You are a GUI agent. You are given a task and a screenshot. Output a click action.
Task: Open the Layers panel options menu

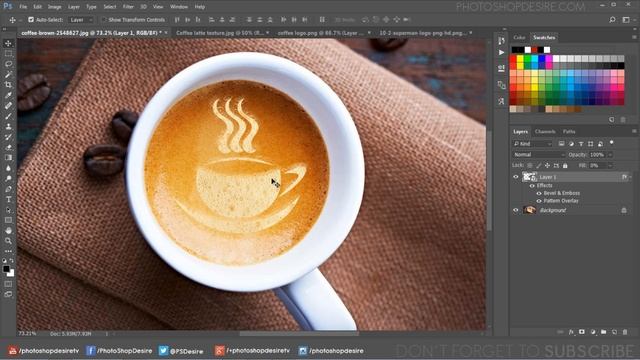click(x=634, y=131)
